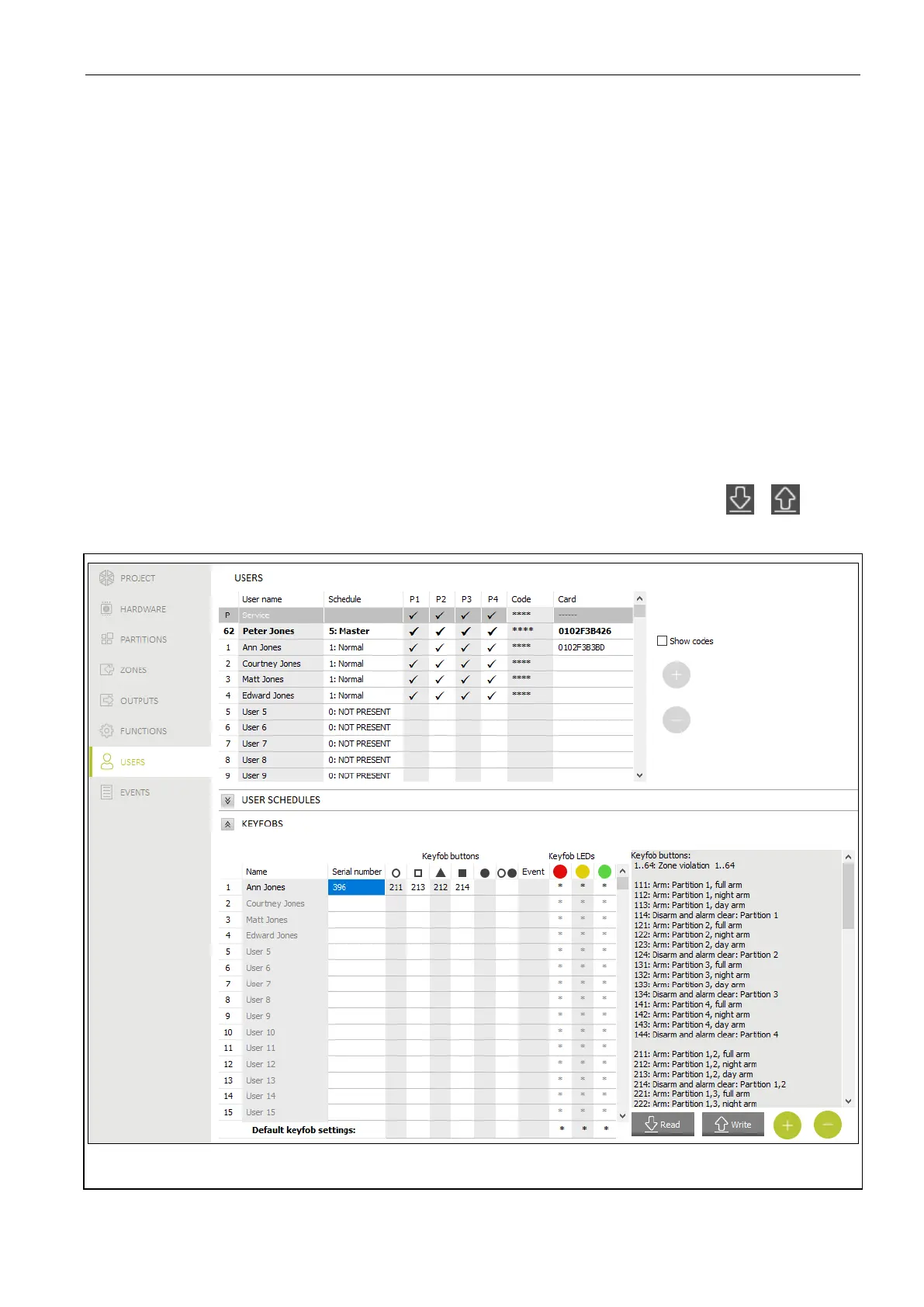Screen dimensions: 924x1307
Task: Select user name Edward Jones in the users table
Action: [268, 695]
